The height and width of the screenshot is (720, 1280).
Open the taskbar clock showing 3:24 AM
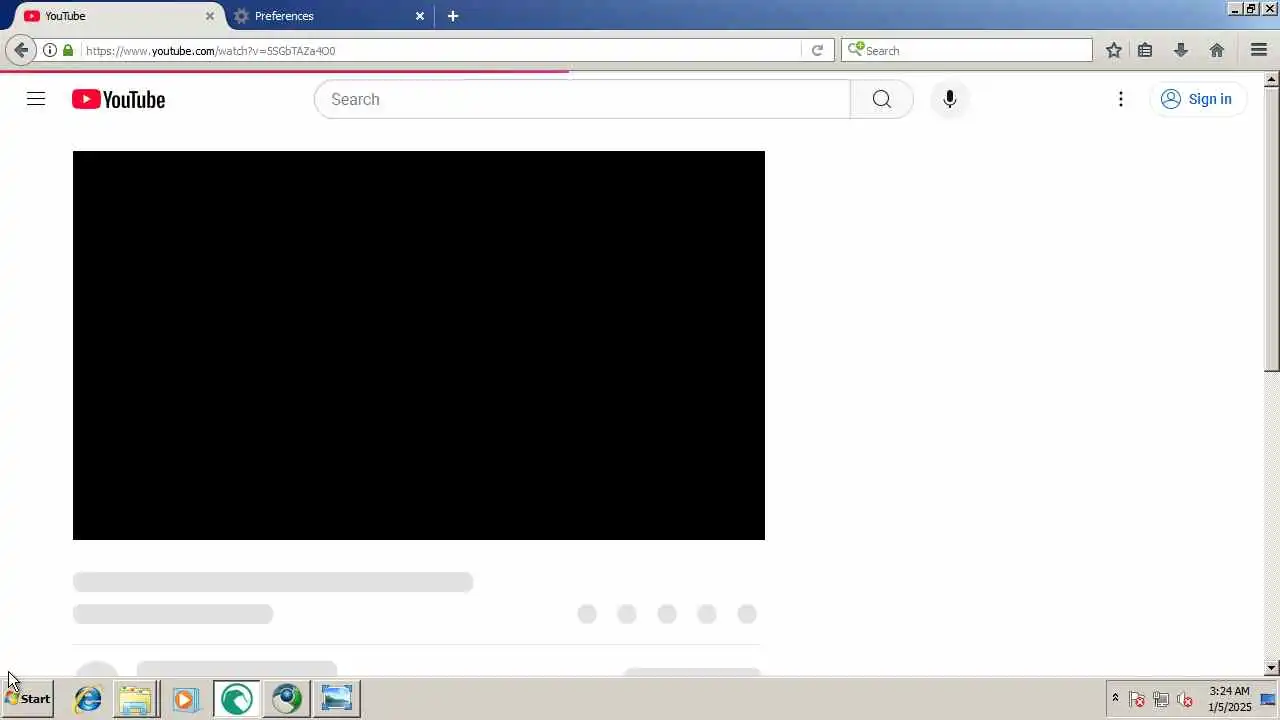pyautogui.click(x=1229, y=699)
